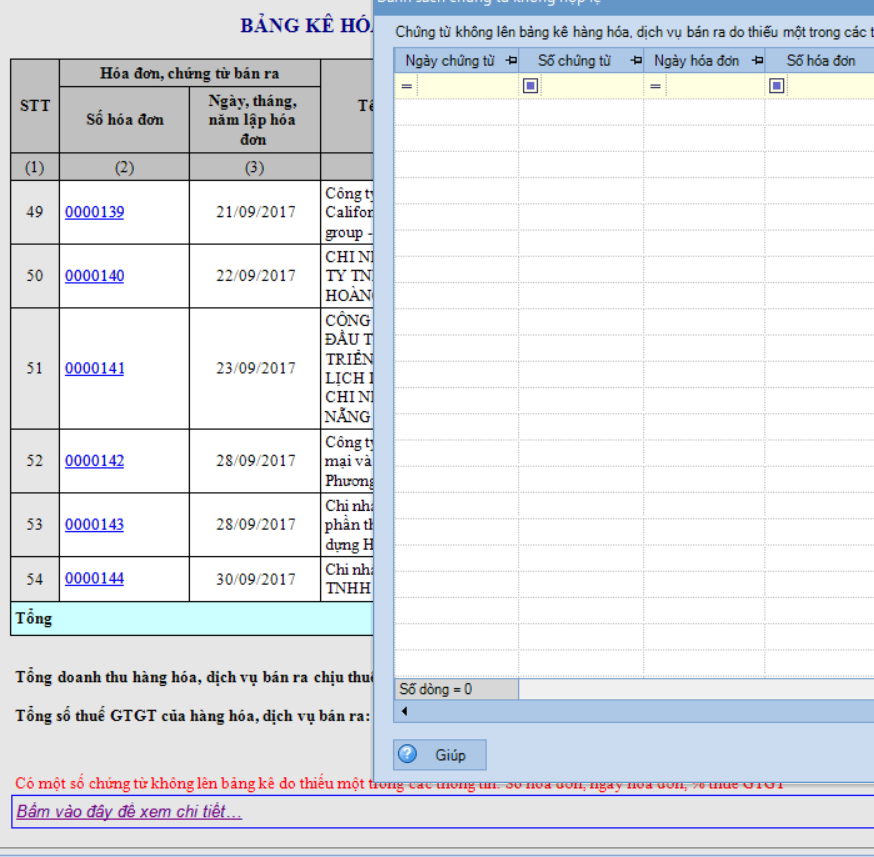This screenshot has width=874, height=857.
Task: Click the question mark help icon
Action: 407,754
